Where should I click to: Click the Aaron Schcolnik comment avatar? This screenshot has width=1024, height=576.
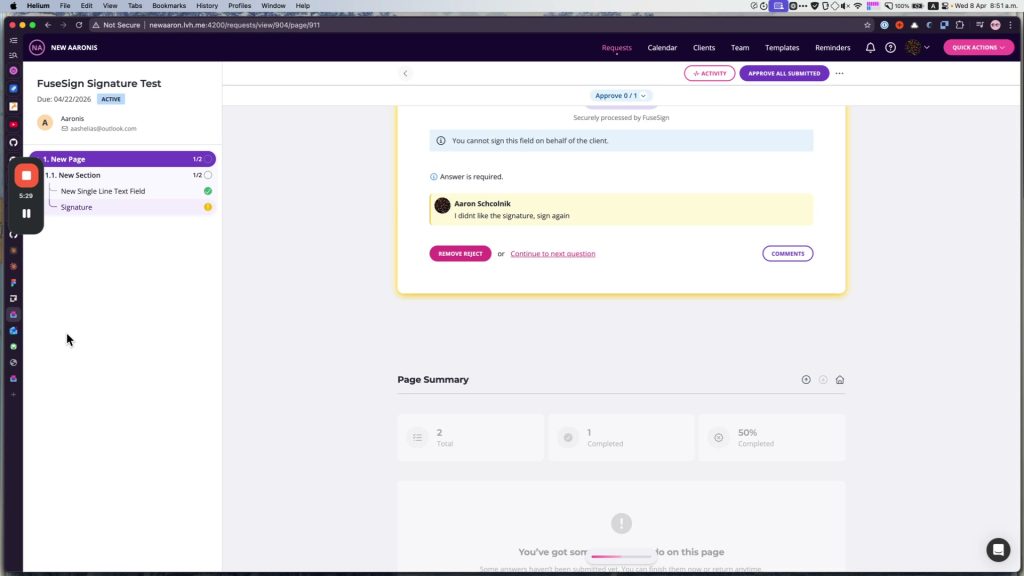(442, 205)
